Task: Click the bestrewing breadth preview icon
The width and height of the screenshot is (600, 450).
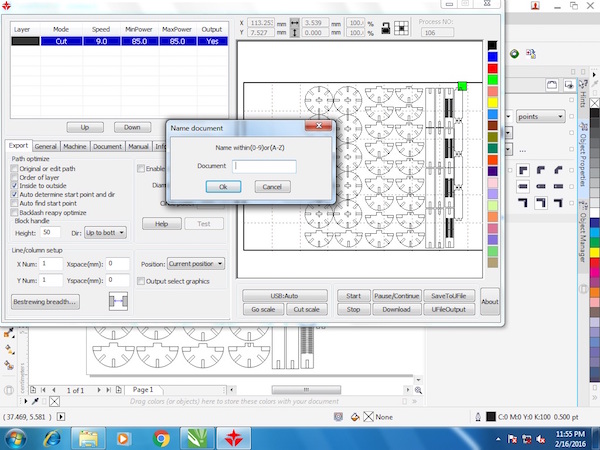Action: click(118, 301)
